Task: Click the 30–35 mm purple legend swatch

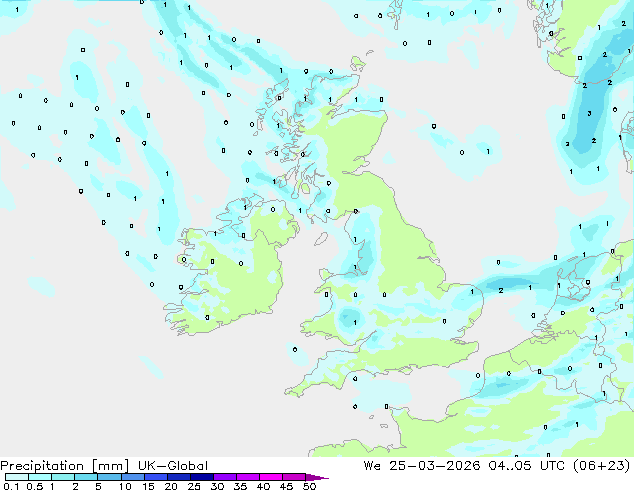Action: 225,477
